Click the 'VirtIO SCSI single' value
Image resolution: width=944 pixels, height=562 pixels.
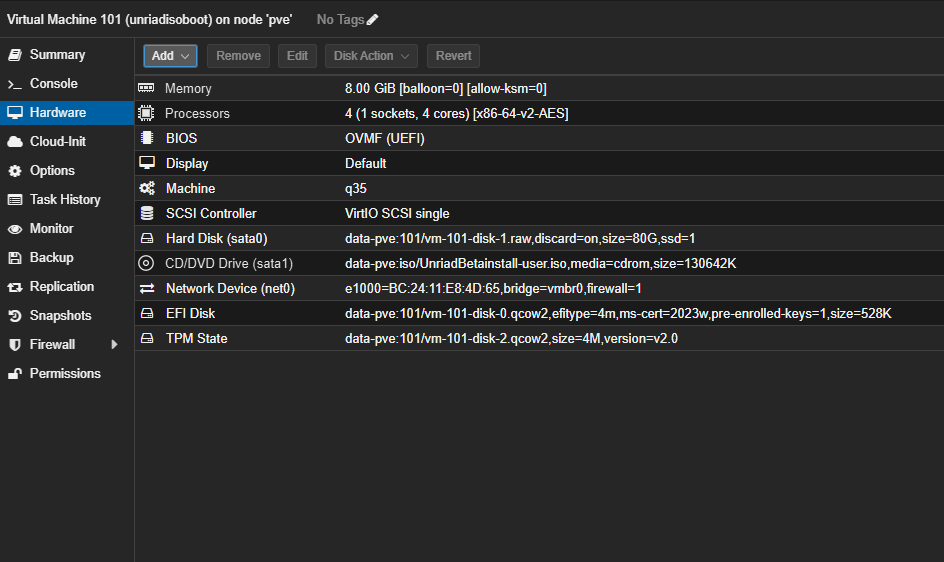point(397,213)
